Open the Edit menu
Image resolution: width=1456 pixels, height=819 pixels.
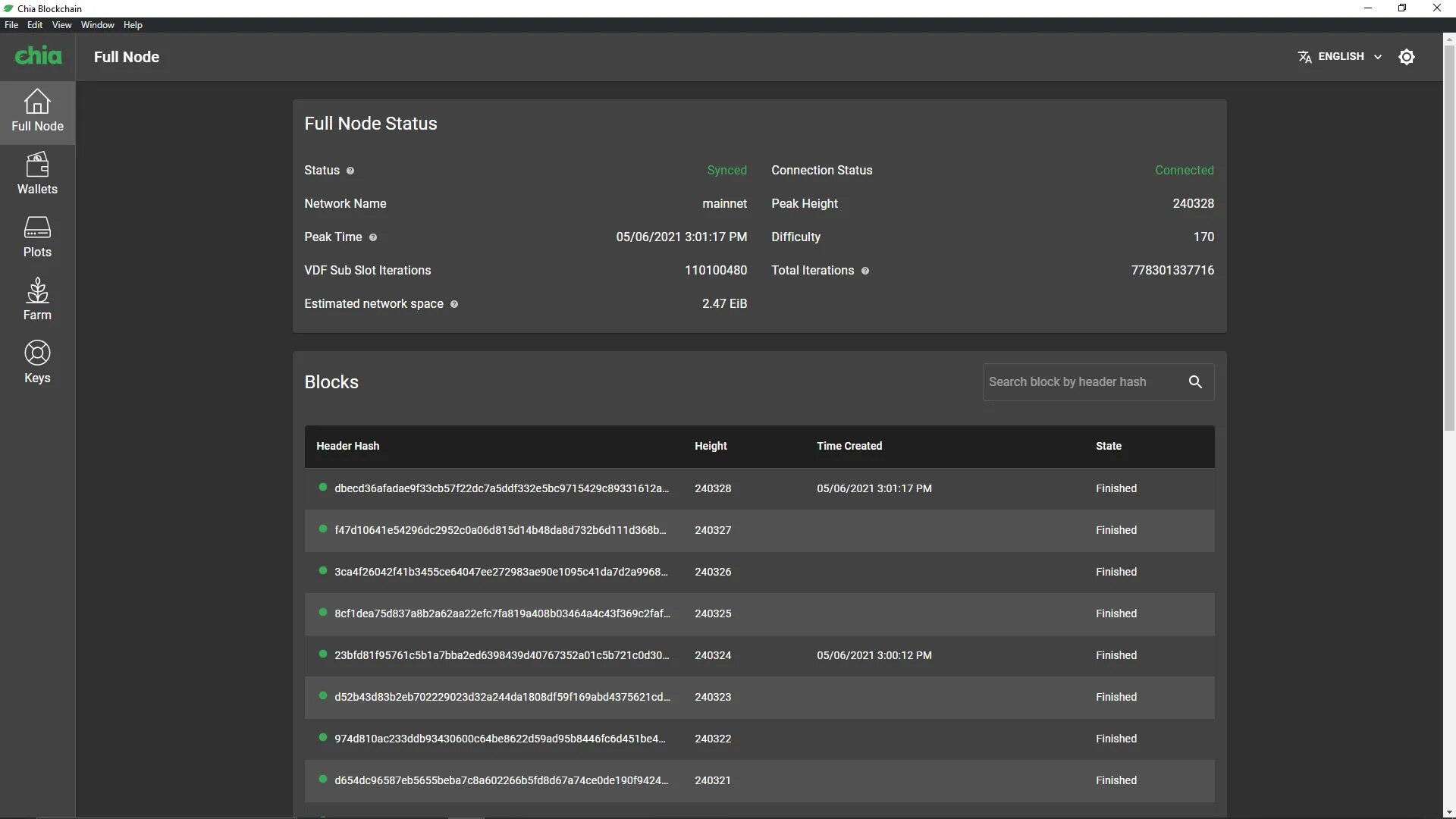coord(35,25)
